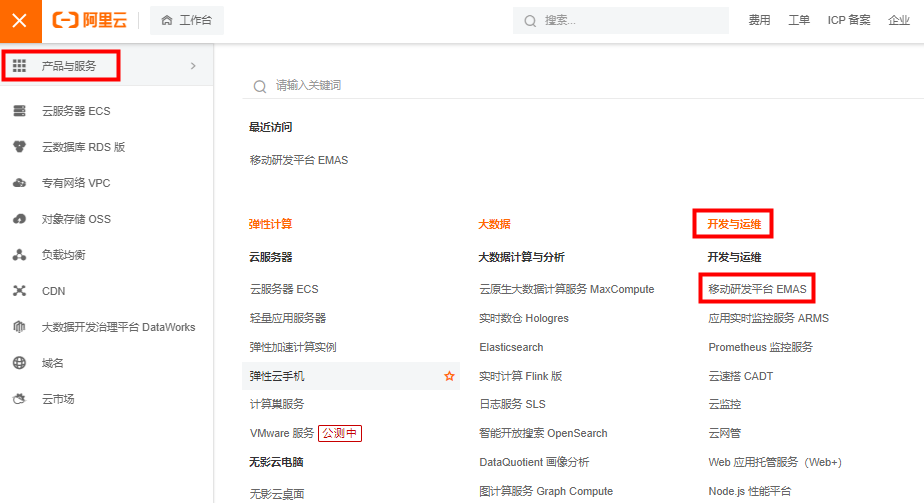This screenshot has width=924, height=503.
Task: Open 产品与服务 menu entry
Action: [x=68, y=66]
